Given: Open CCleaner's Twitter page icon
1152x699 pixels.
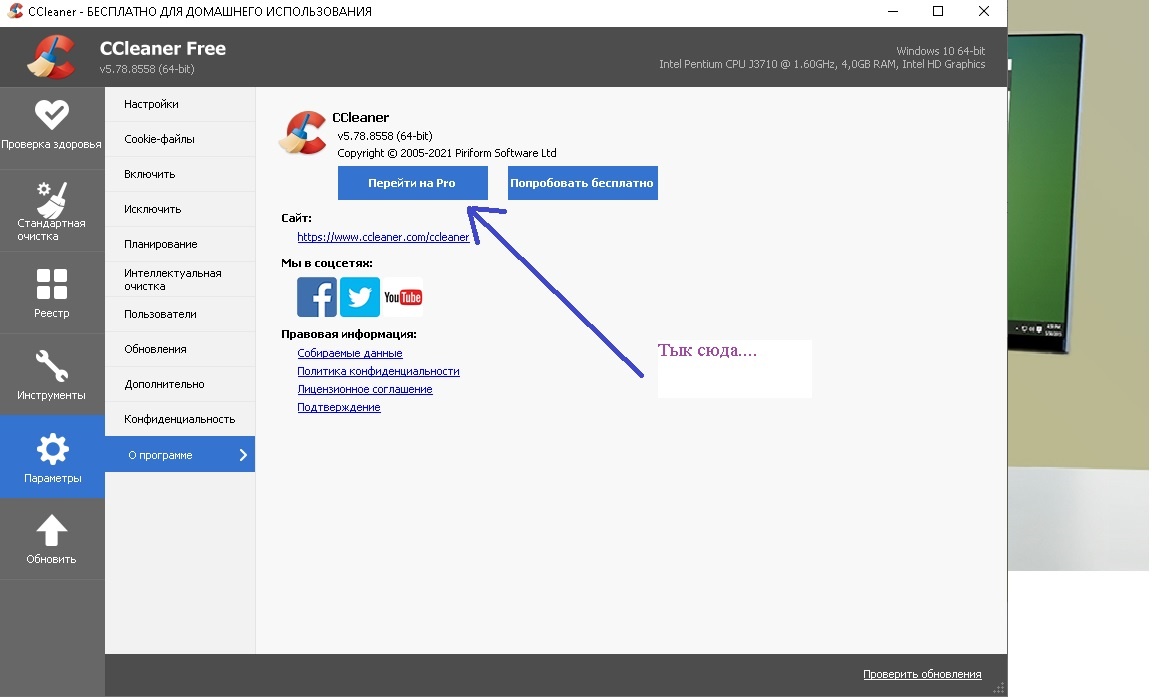Looking at the screenshot, I should [x=359, y=297].
